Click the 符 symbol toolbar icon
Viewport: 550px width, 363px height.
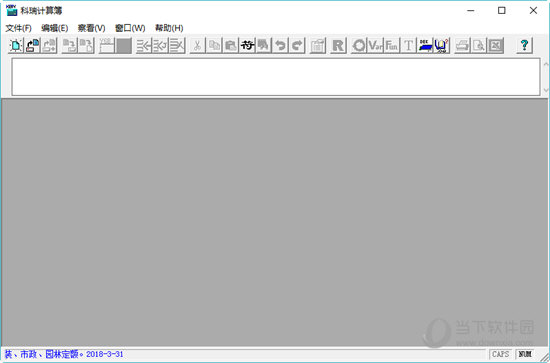coord(247,46)
